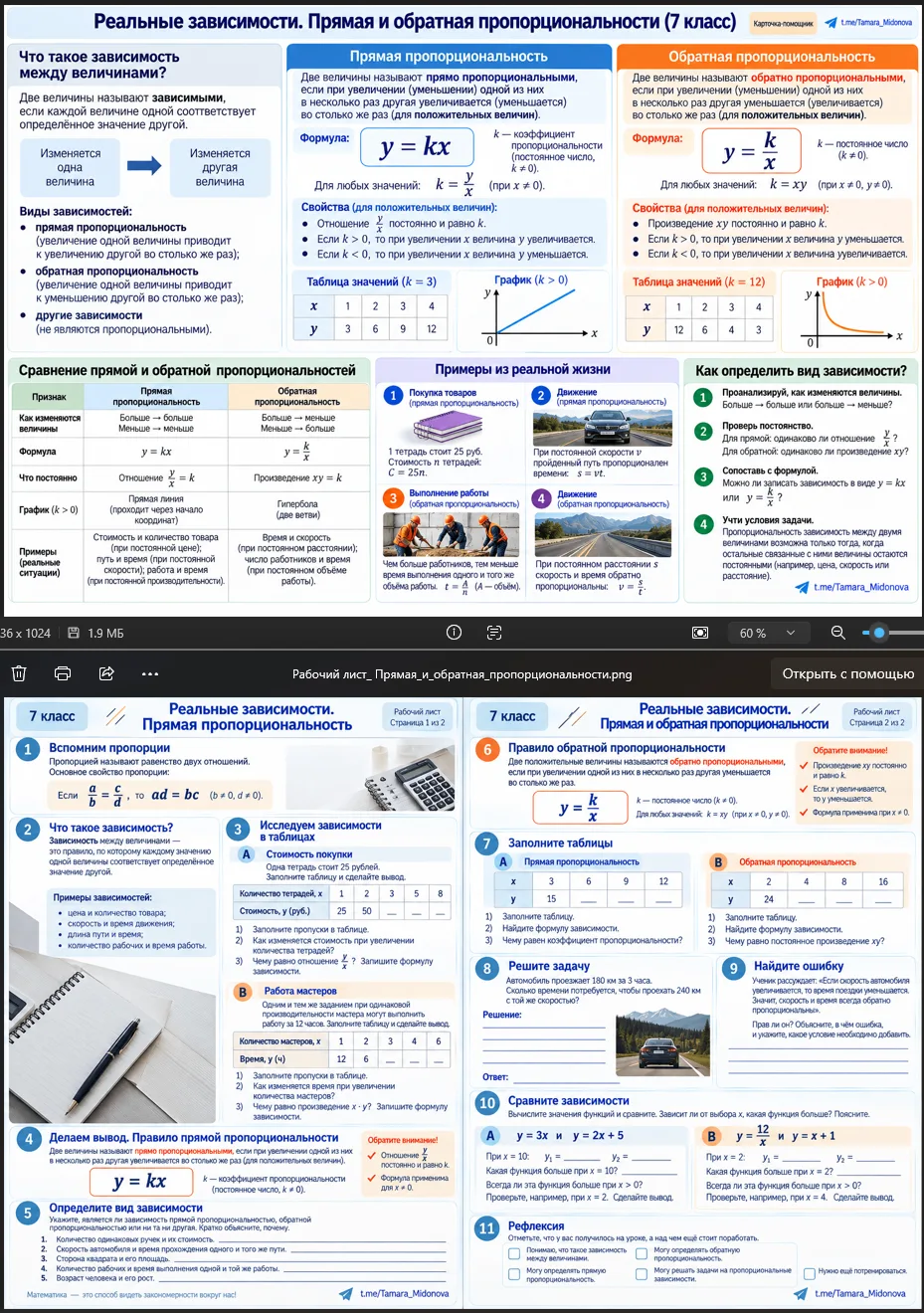
Task: Click the file name title text
Action: 462,673
